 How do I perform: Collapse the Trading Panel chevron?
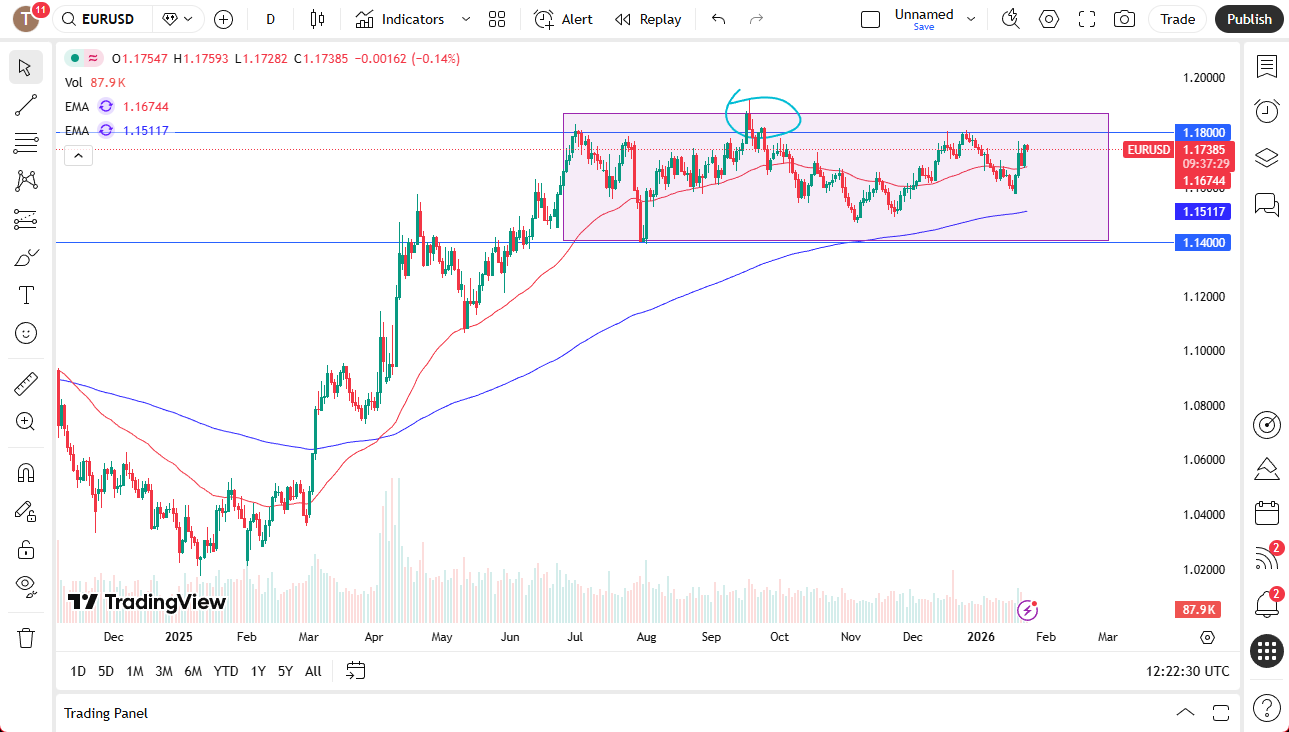(1184, 712)
